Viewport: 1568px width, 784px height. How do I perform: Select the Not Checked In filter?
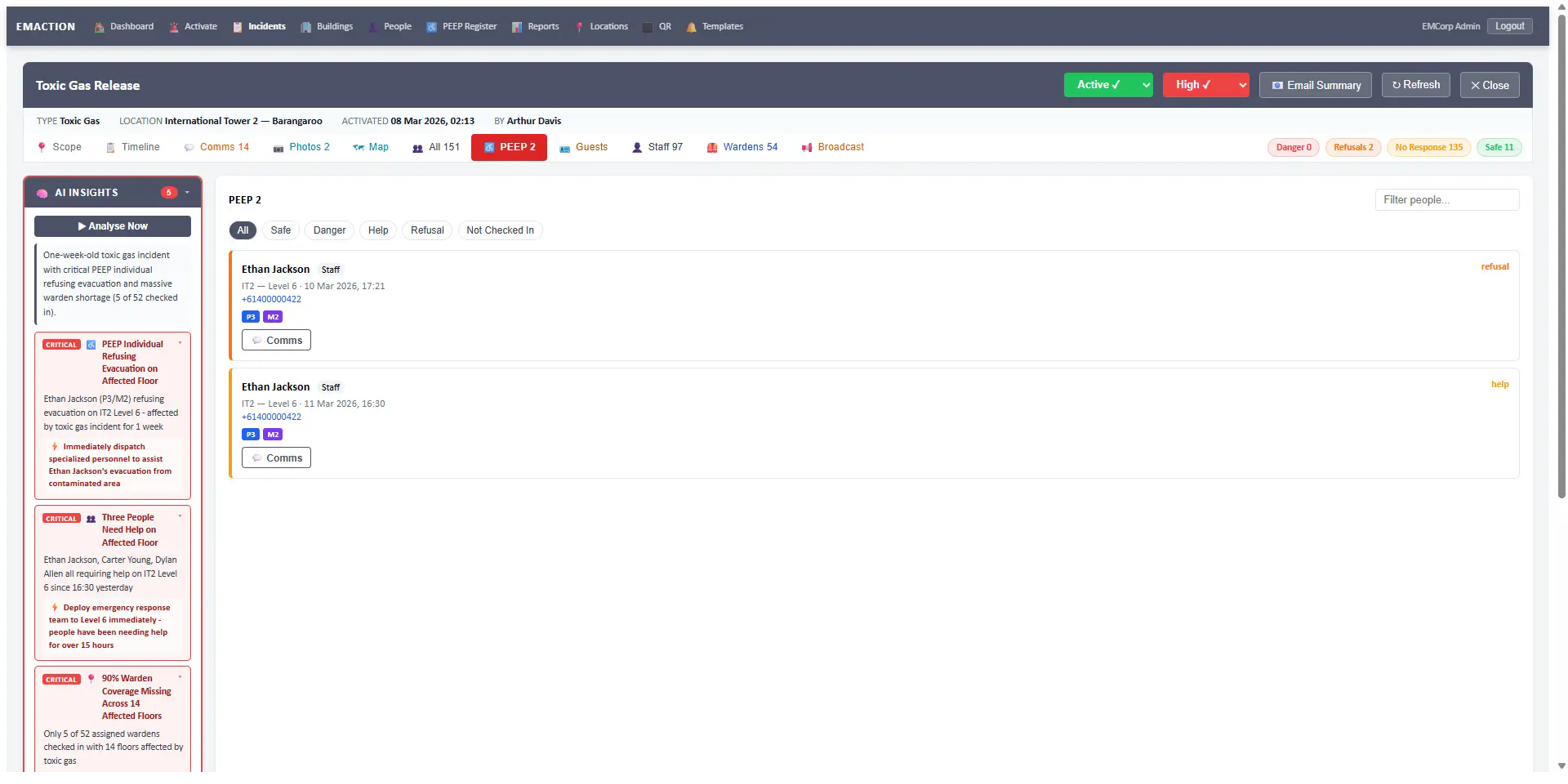(x=500, y=230)
